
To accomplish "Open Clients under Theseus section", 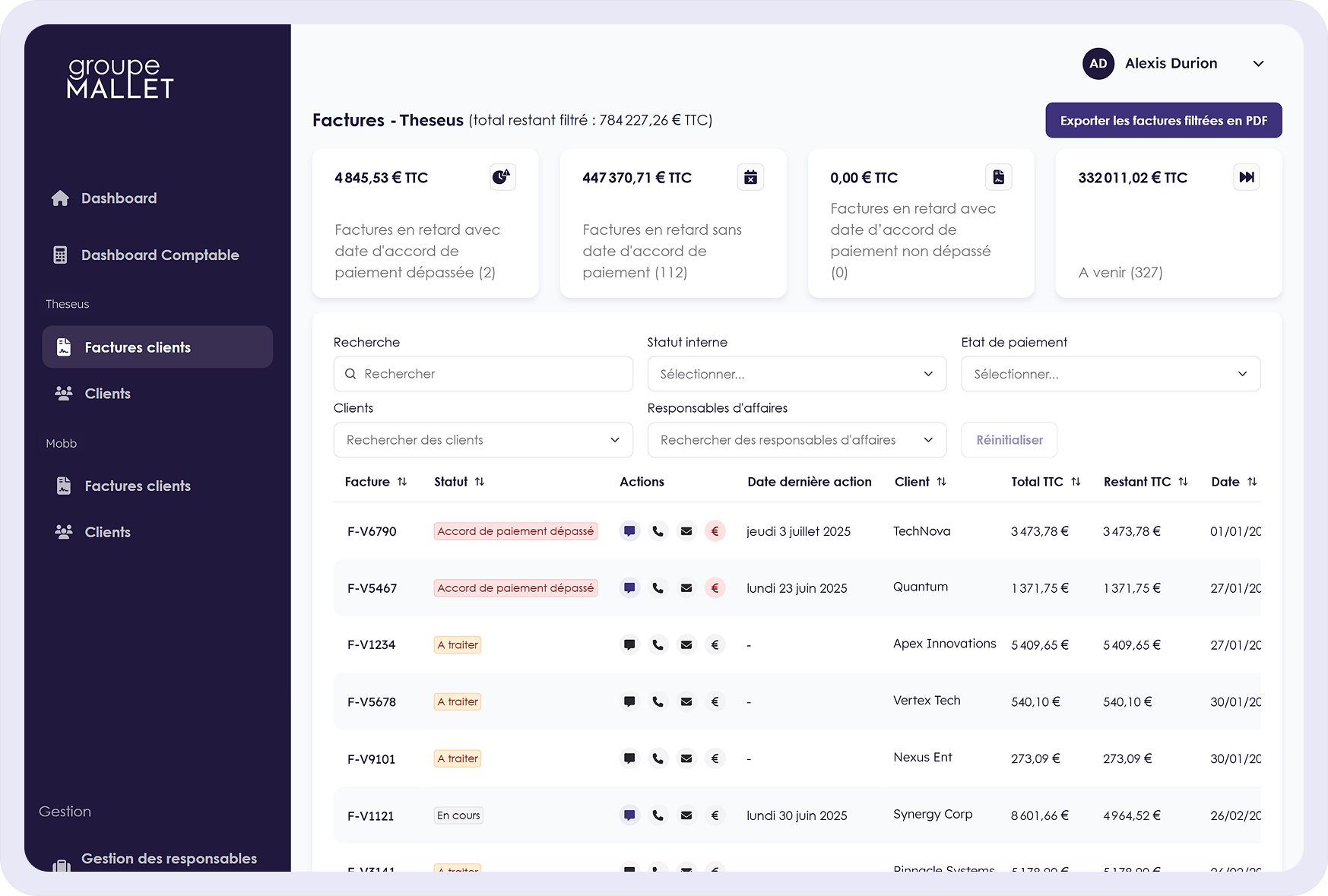I will click(x=107, y=394).
